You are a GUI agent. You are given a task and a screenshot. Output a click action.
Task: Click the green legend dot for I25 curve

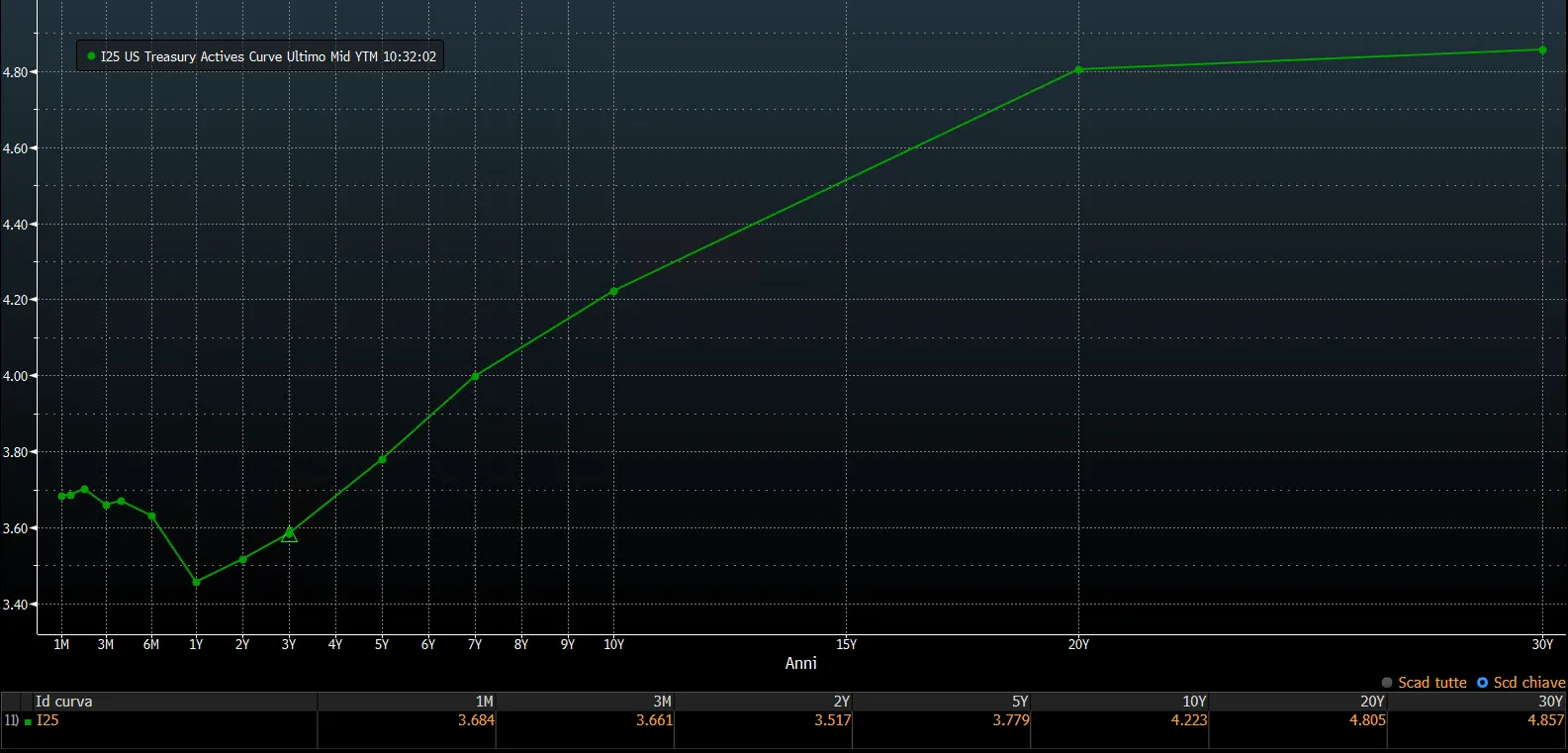92,56
